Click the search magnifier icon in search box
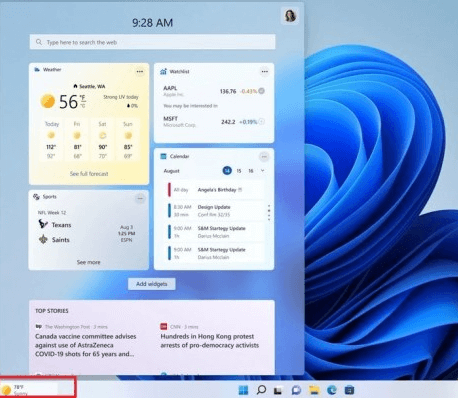Screen dimensions: 458x400 pos(39,42)
